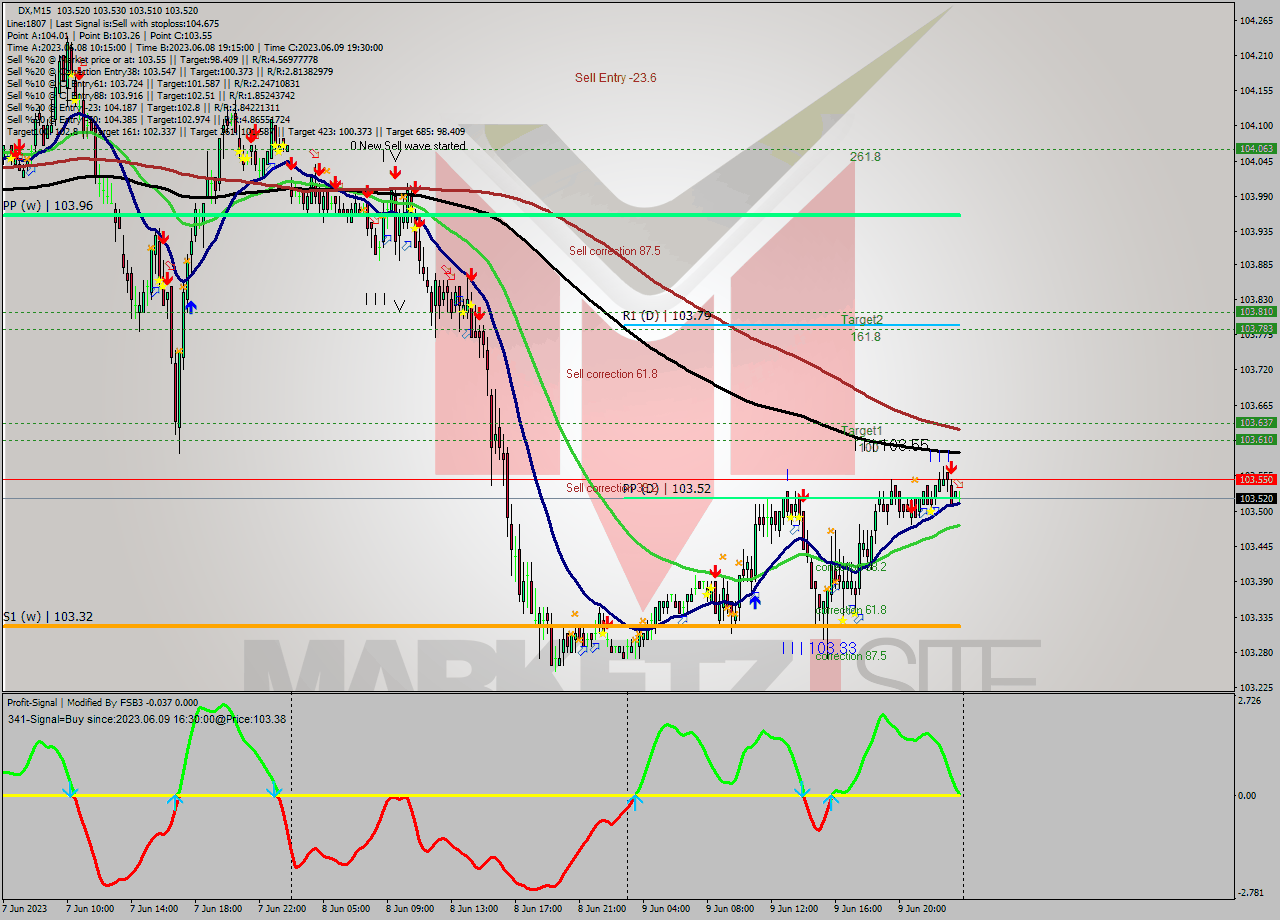Click the green 104.063 price tag on axis
Screen dimensions: 1280x920
point(1256,148)
